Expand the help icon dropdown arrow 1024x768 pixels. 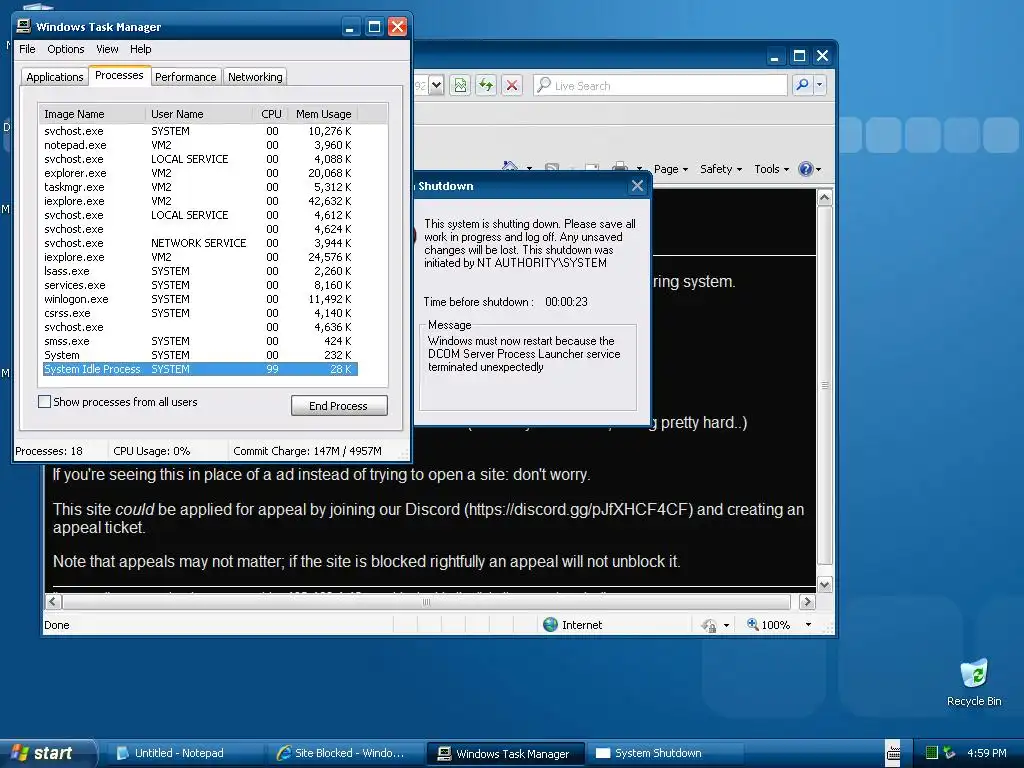pyautogui.click(x=818, y=170)
